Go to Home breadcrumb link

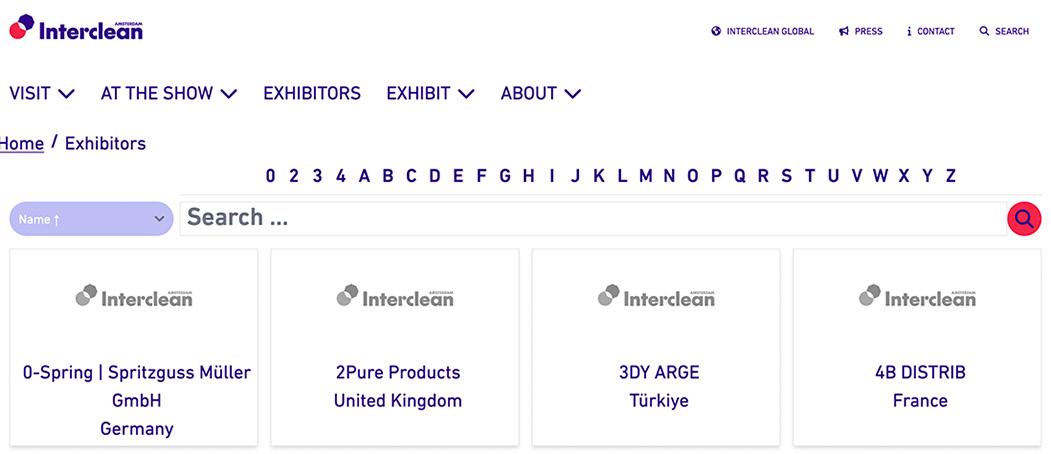click(22, 143)
